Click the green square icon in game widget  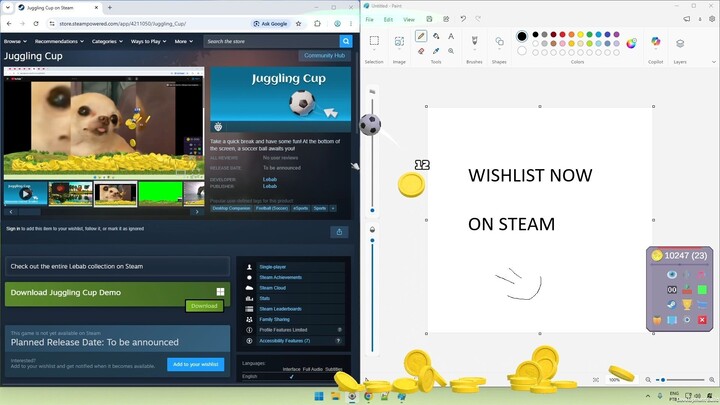pyautogui.click(x=702, y=290)
